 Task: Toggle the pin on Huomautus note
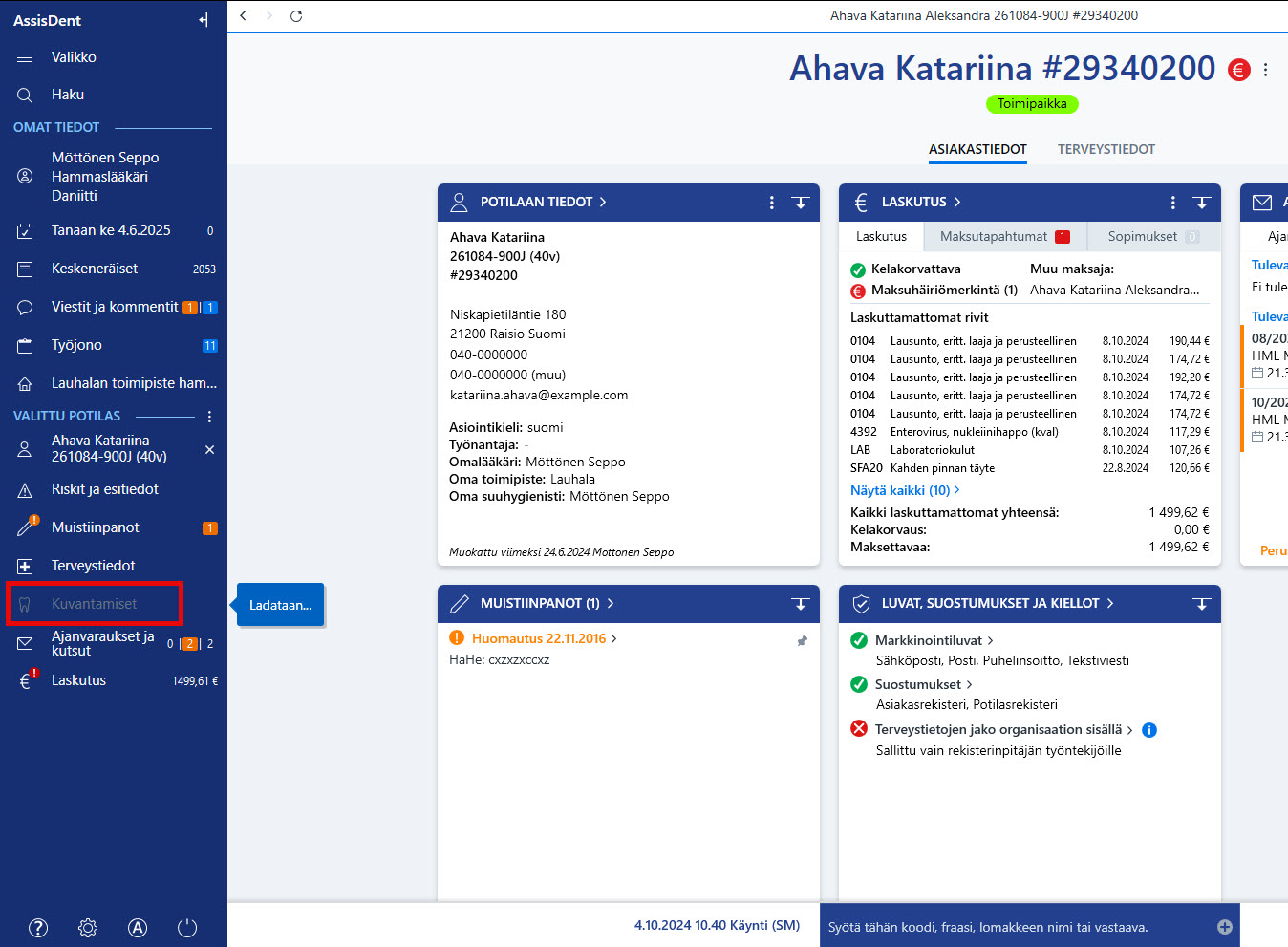[802, 641]
